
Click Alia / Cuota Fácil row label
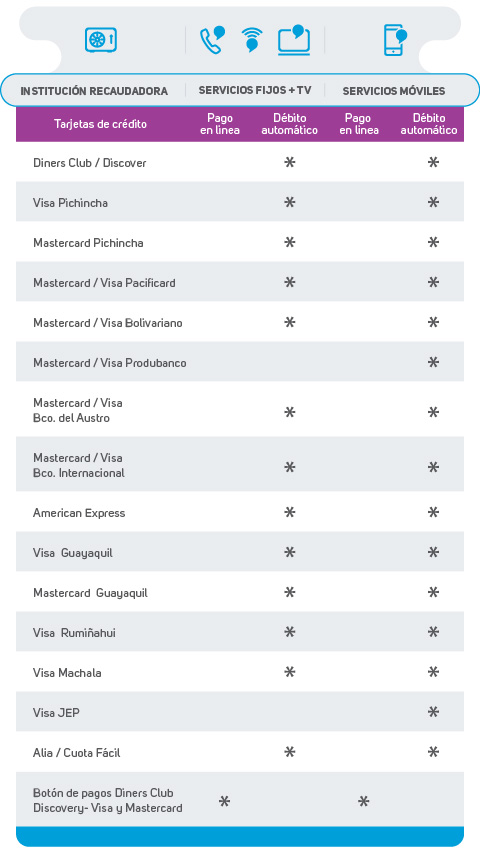click(x=76, y=752)
